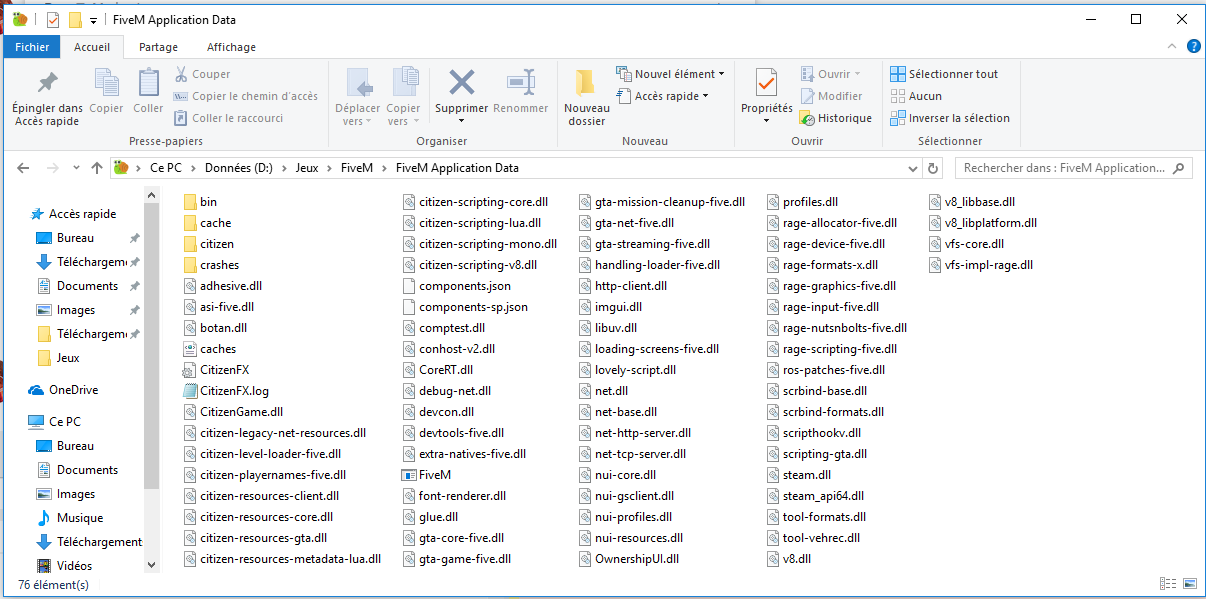The image size is (1206, 599).
Task: Click the Modifier ribbon command
Action: 831,96
